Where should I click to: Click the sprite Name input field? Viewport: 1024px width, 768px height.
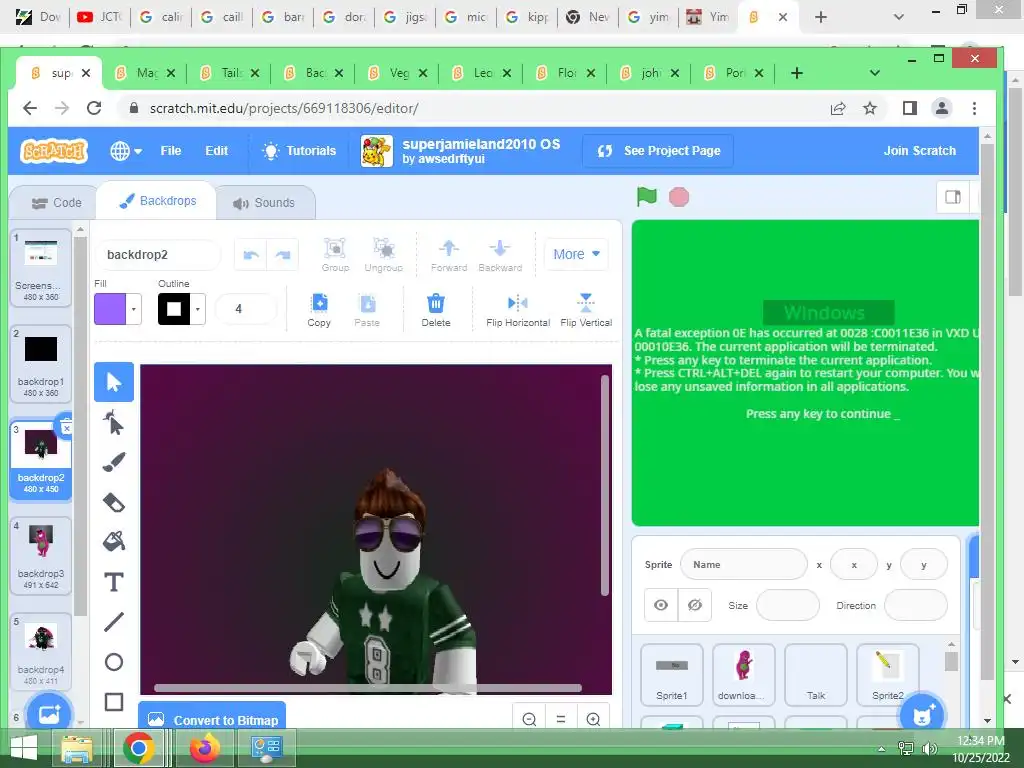pyautogui.click(x=744, y=564)
